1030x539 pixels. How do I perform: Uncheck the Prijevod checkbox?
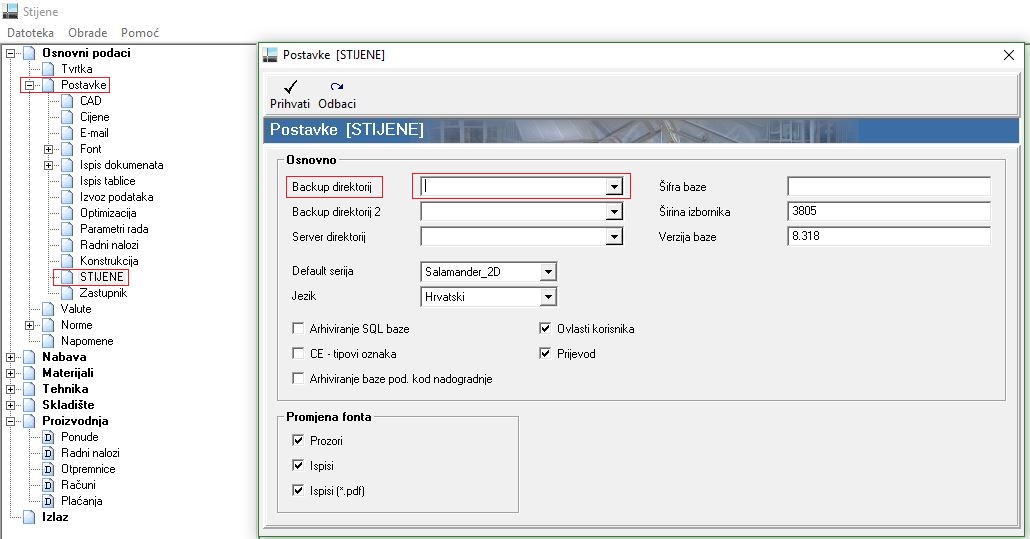pos(545,353)
